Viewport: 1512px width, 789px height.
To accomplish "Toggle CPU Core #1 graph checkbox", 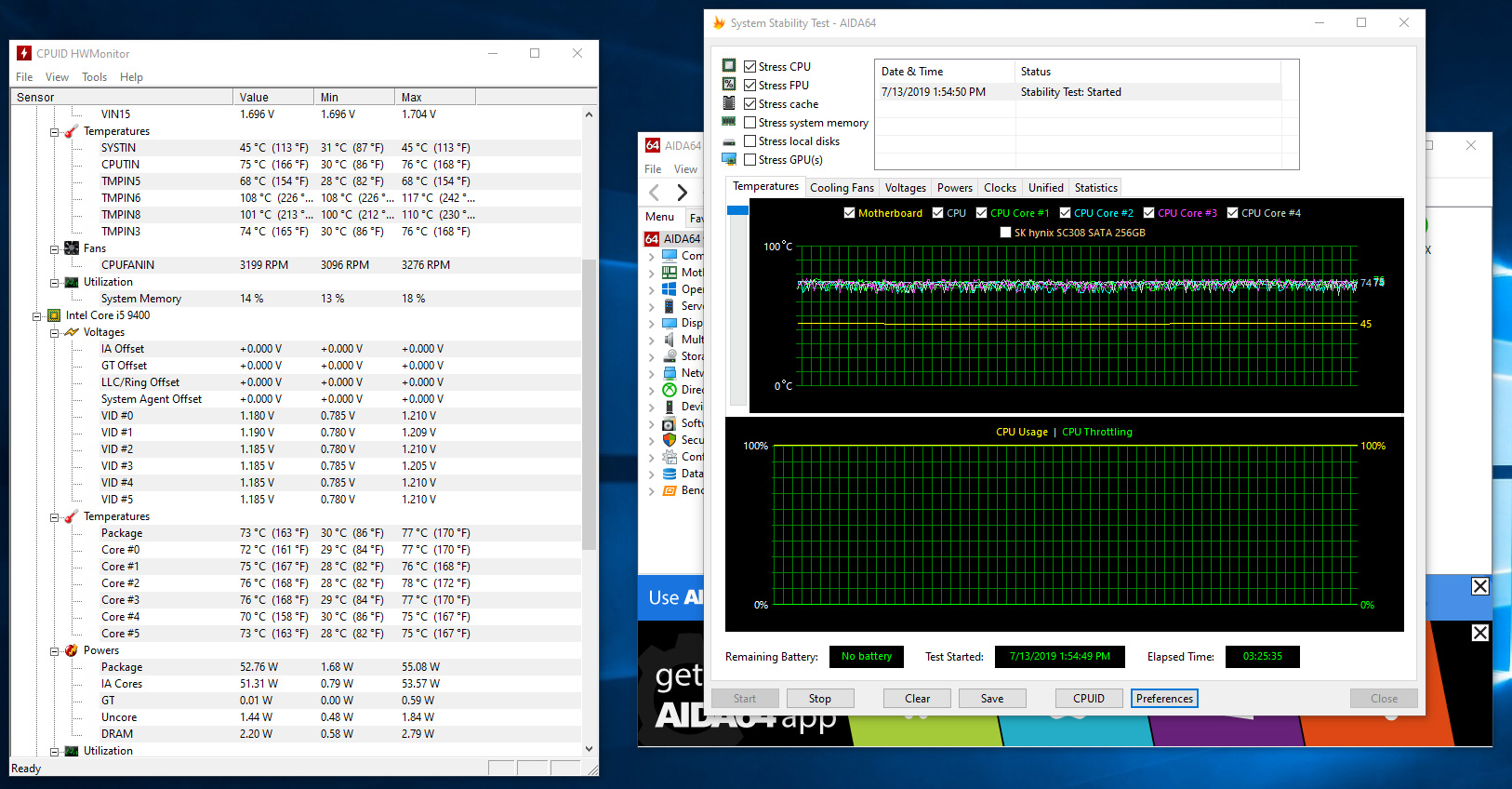I will (x=981, y=213).
